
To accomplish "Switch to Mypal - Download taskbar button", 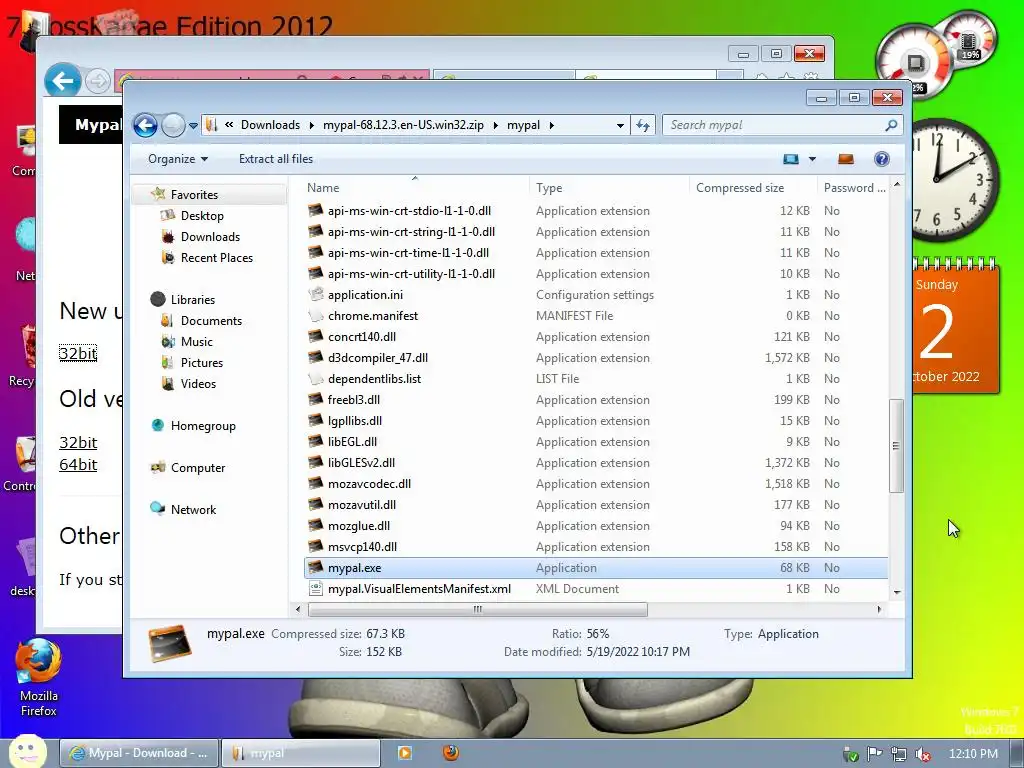I will tap(139, 753).
